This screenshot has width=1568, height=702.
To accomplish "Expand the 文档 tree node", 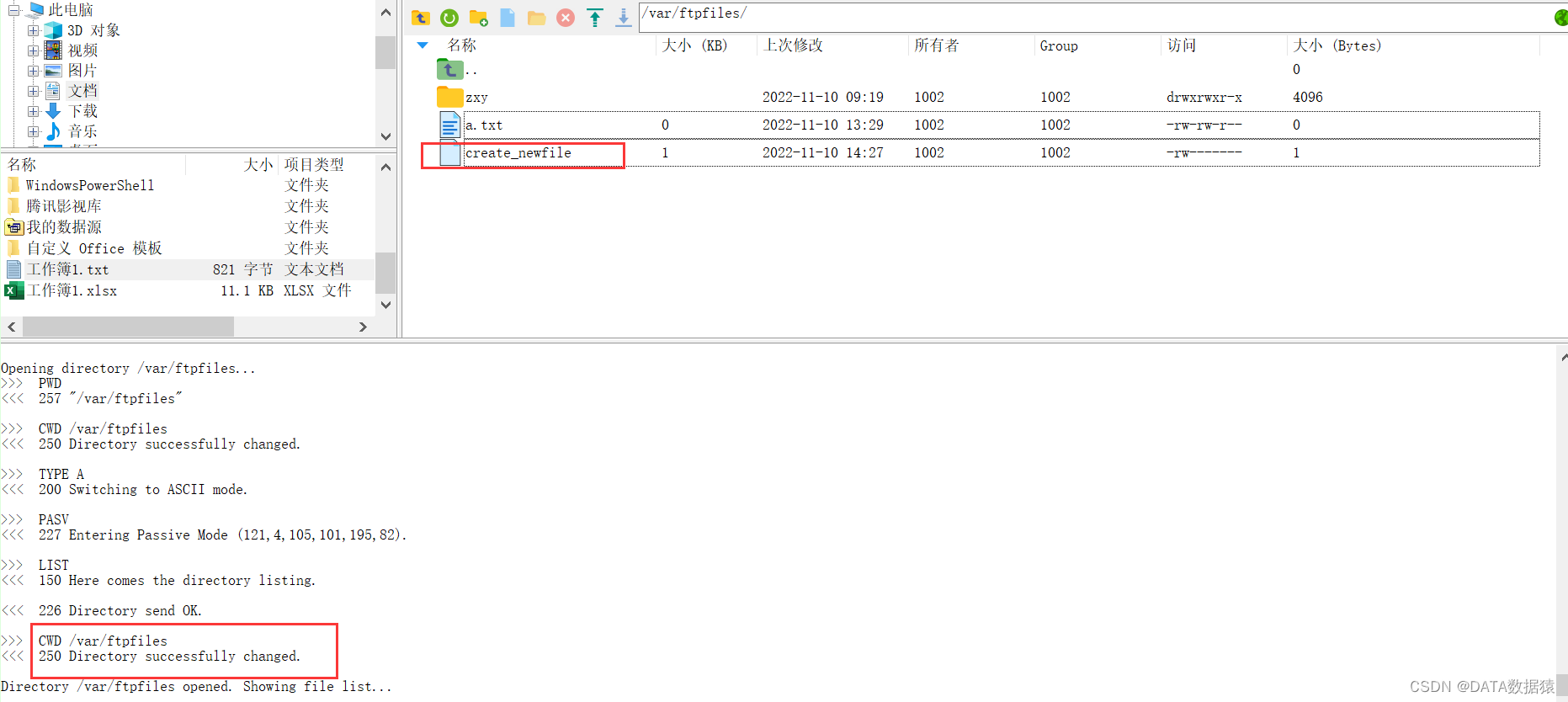I will [x=33, y=91].
